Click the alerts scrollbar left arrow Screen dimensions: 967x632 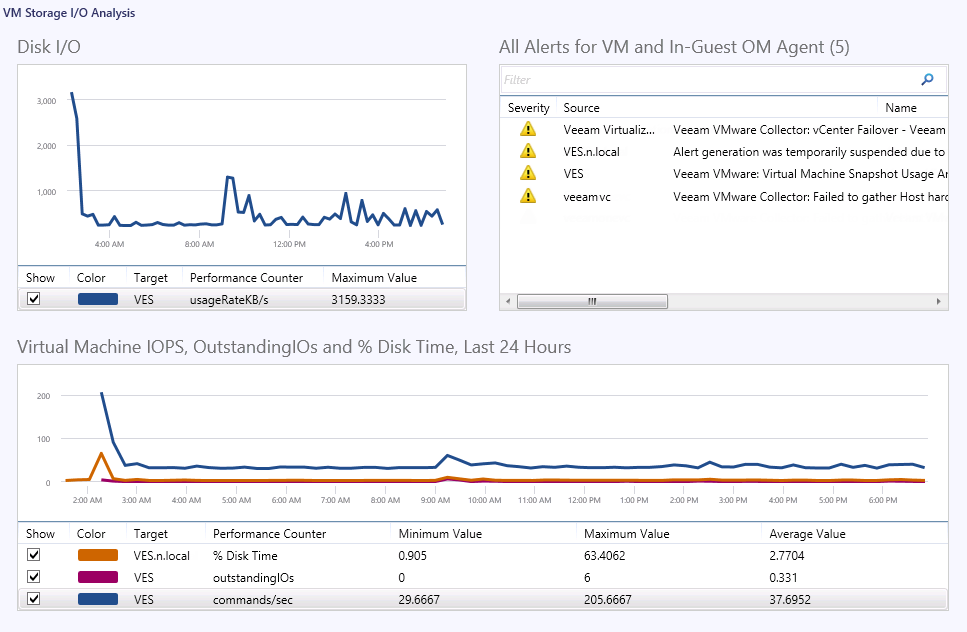tap(509, 301)
